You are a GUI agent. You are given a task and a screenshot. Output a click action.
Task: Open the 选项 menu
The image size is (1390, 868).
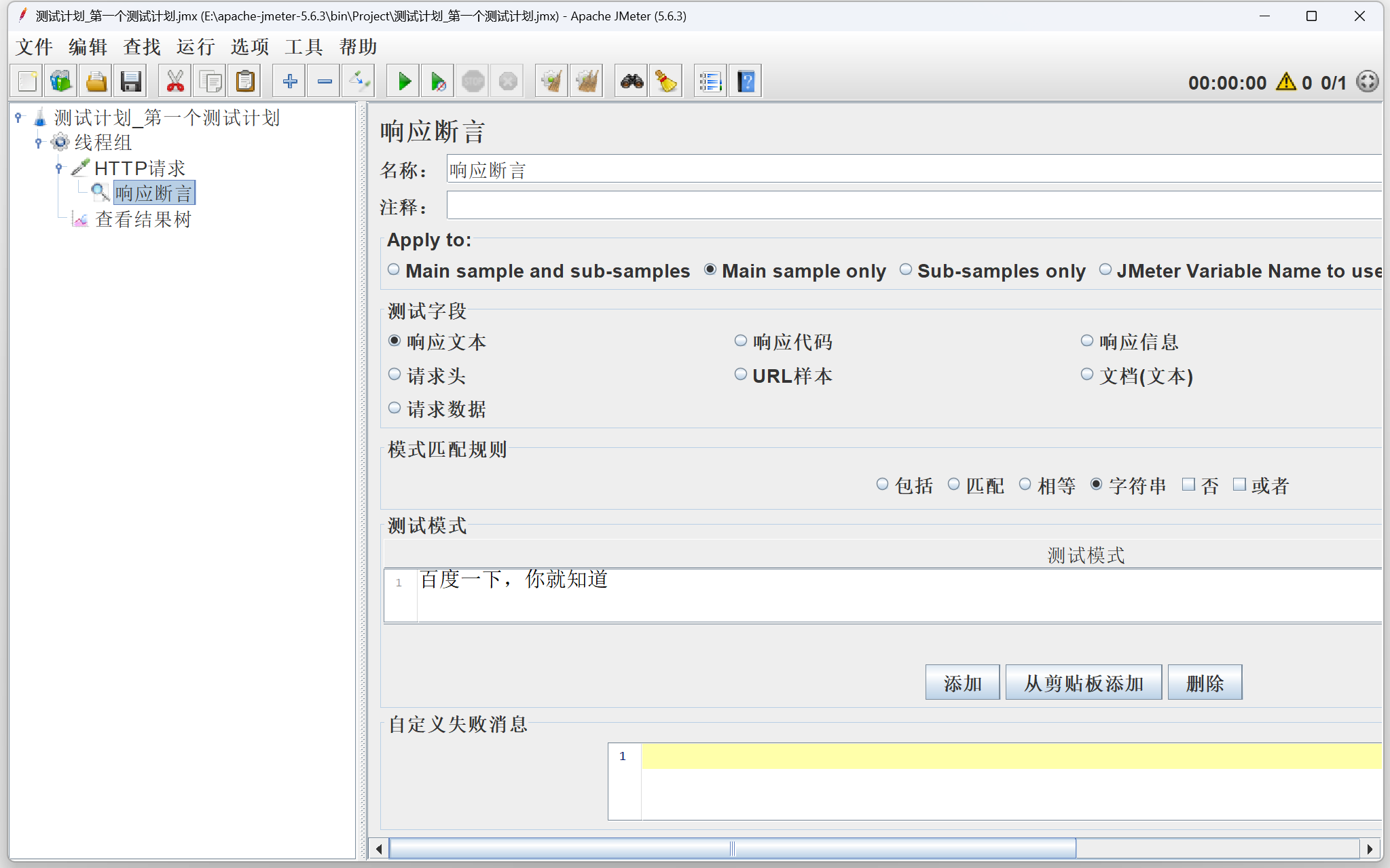pyautogui.click(x=250, y=47)
